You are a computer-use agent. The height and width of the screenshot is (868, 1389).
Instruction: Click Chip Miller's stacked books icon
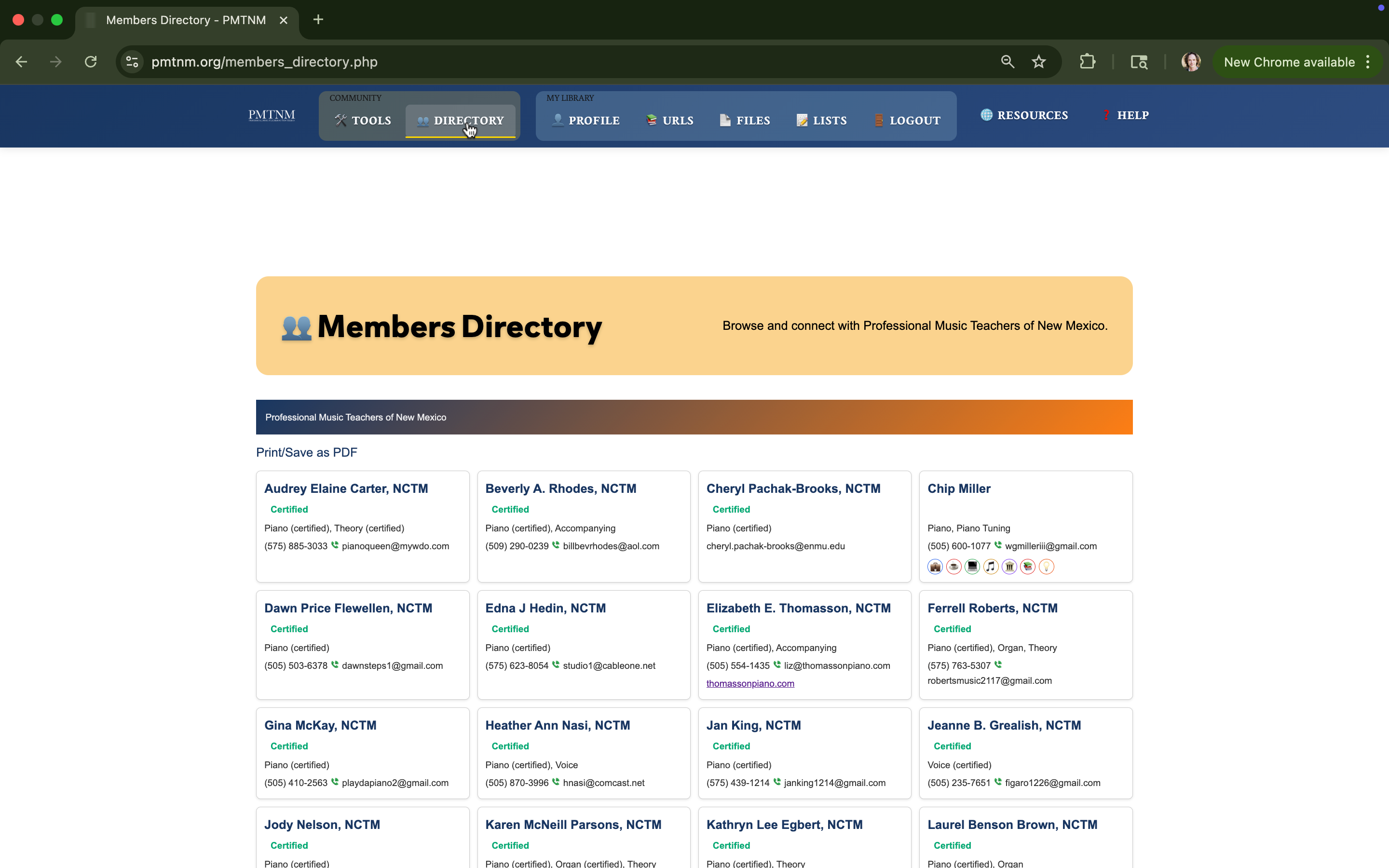(1028, 567)
